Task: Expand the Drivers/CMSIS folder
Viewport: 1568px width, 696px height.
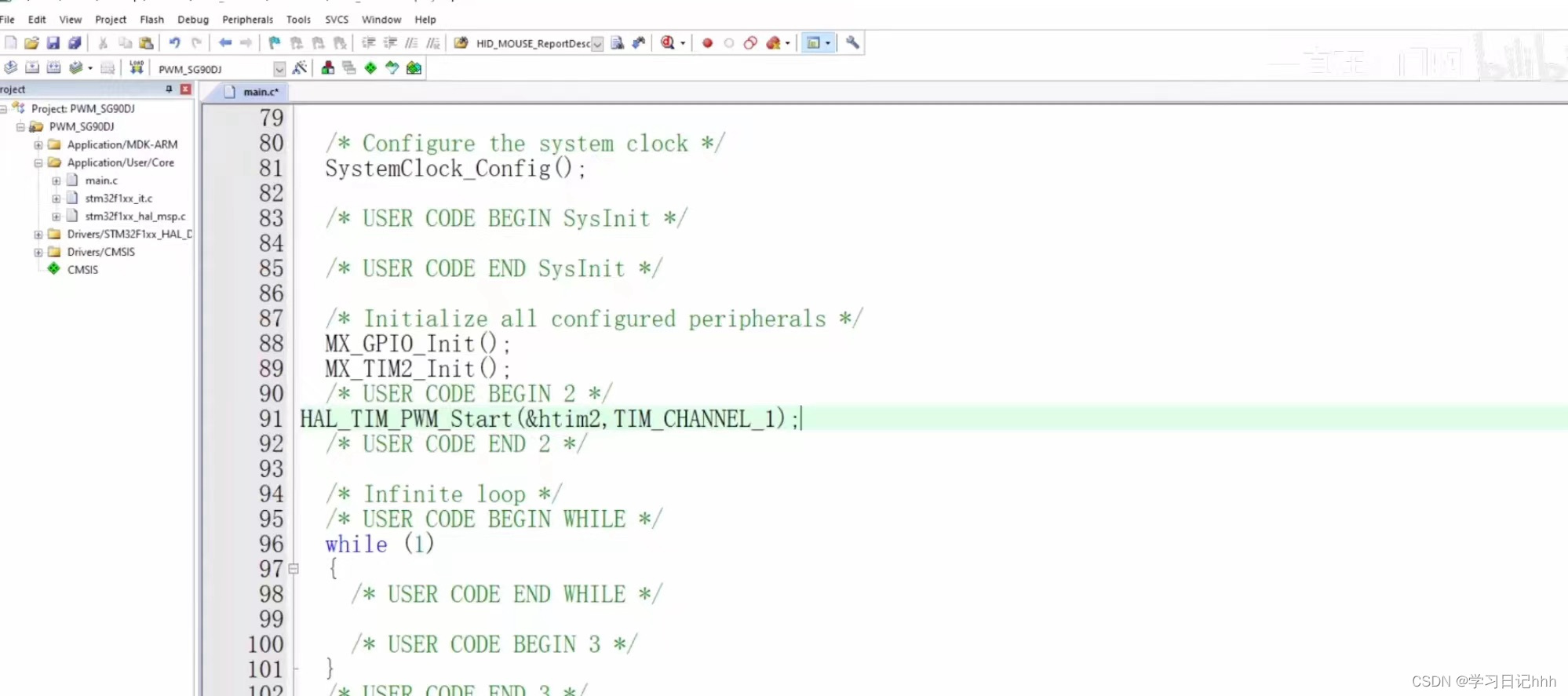Action: [38, 253]
